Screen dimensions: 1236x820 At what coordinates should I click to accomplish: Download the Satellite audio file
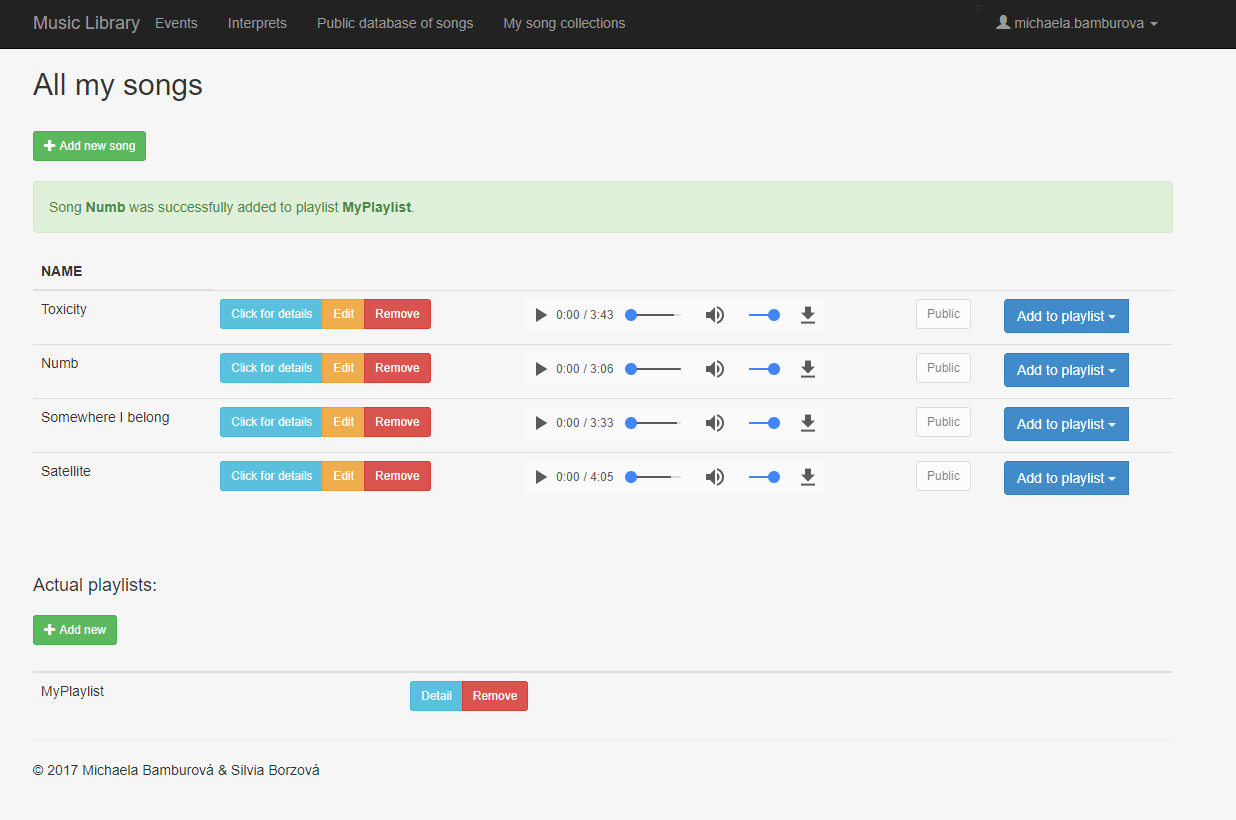(x=808, y=477)
